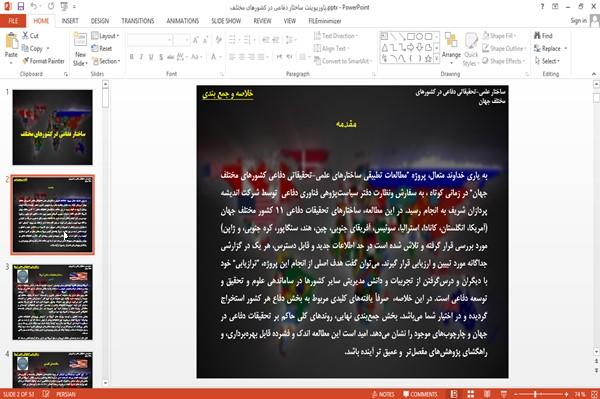This screenshot has width=600, height=399.
Task: Click the Redo icon in title bar
Action: tap(51, 7)
